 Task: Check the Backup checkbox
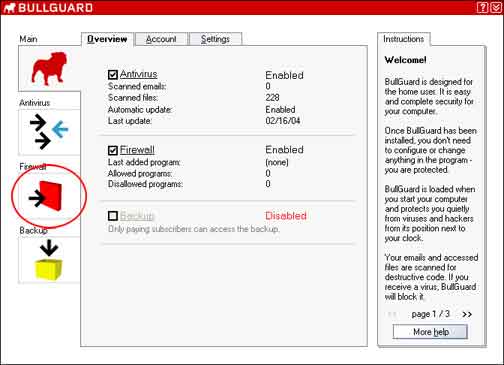pyautogui.click(x=113, y=216)
